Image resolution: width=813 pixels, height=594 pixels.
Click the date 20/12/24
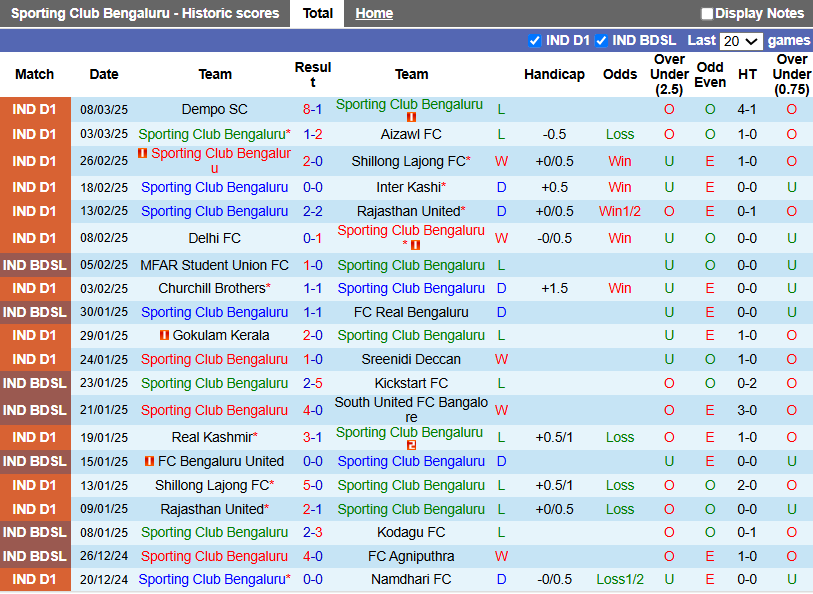104,579
